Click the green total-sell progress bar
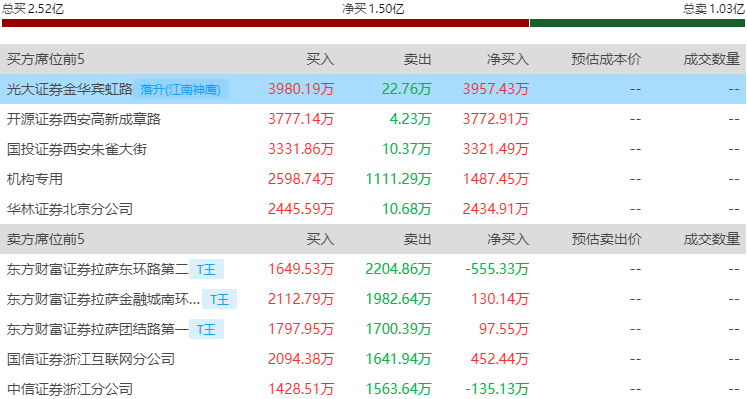 [x=637, y=23]
